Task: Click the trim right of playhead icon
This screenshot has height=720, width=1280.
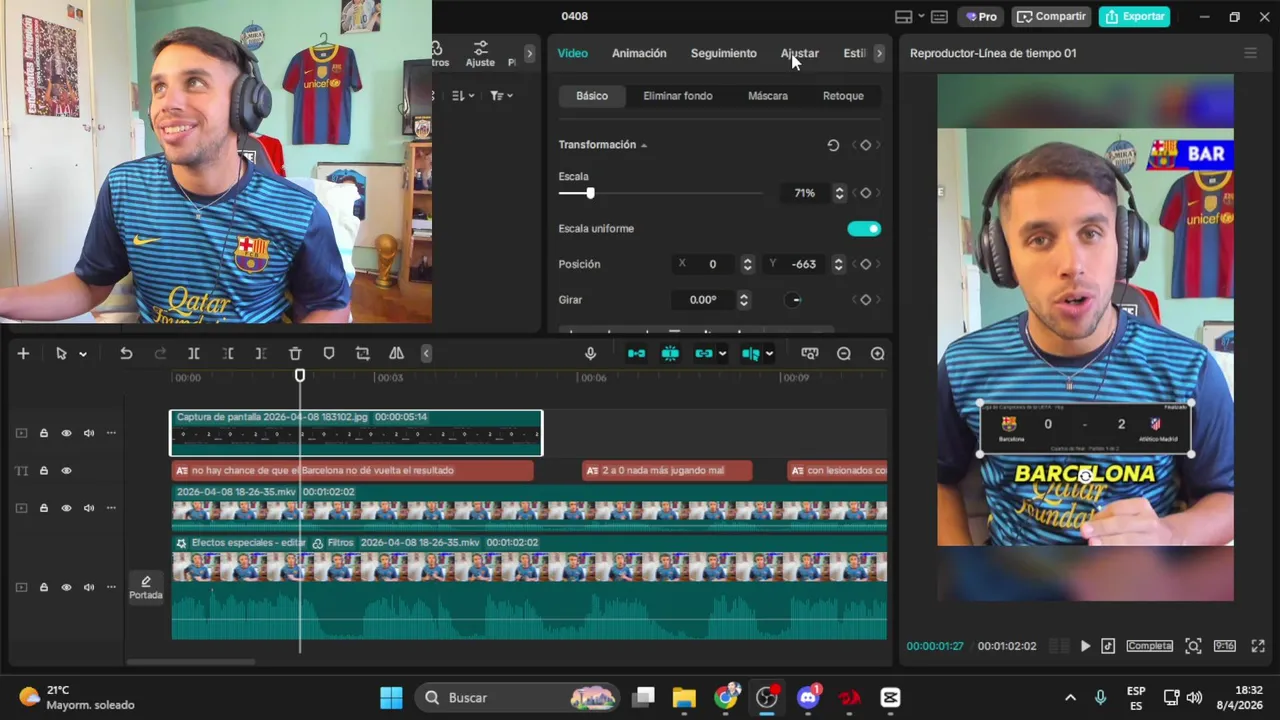Action: (261, 353)
